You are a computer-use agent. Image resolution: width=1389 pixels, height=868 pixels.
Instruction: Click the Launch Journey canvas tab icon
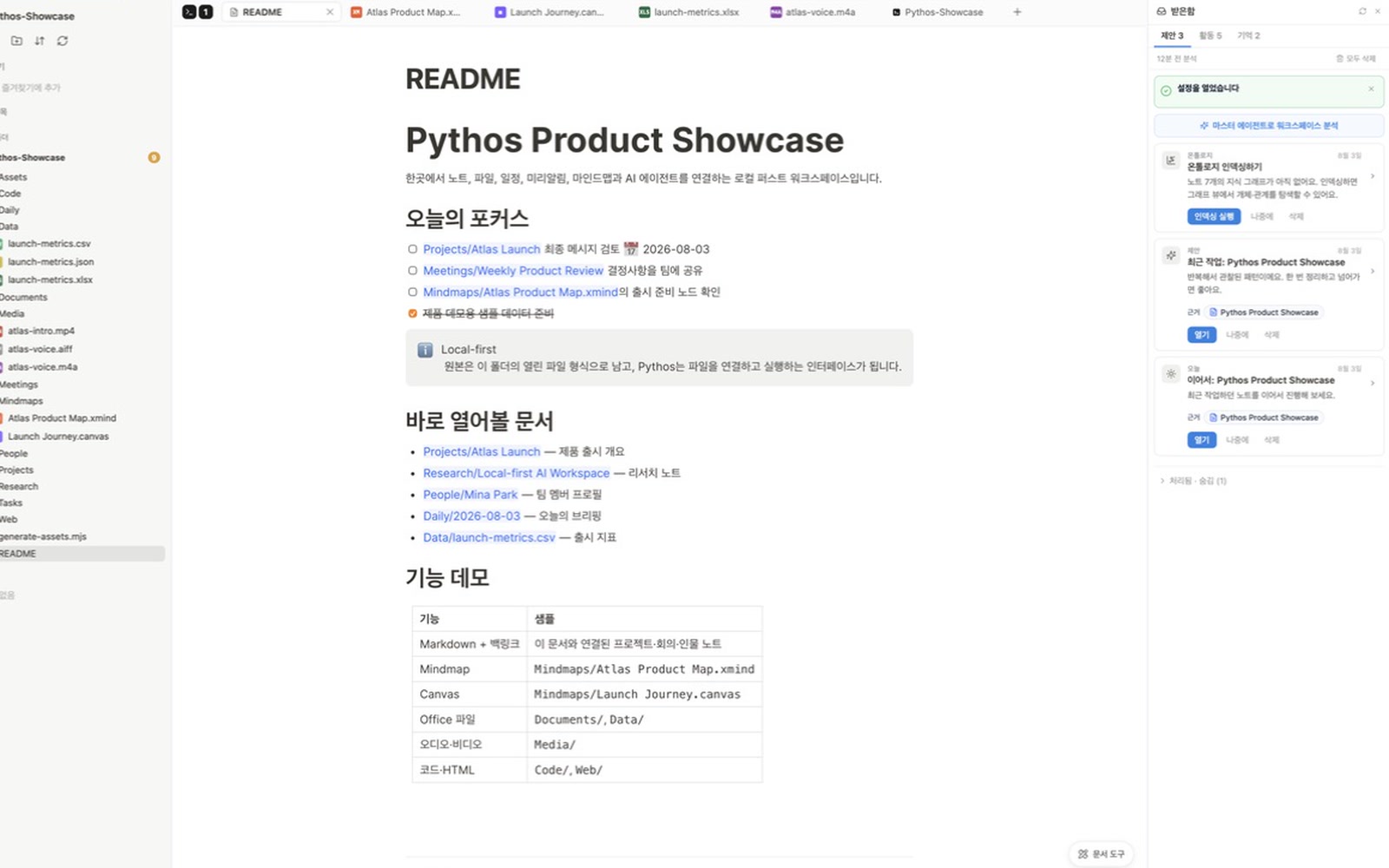pyautogui.click(x=500, y=12)
